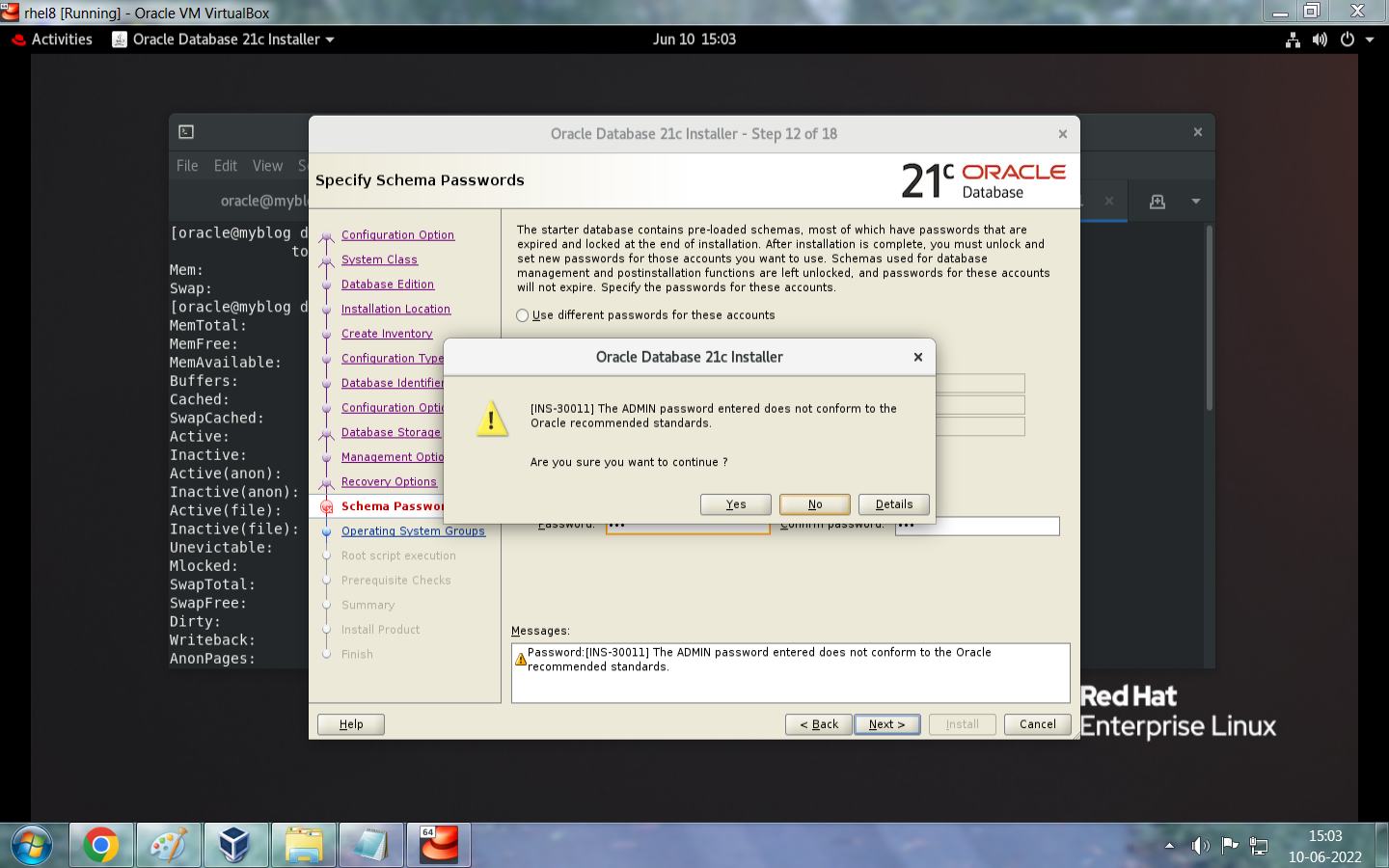The image size is (1389, 868).
Task: Restore down the VirtualBox window
Action: (1312, 12)
